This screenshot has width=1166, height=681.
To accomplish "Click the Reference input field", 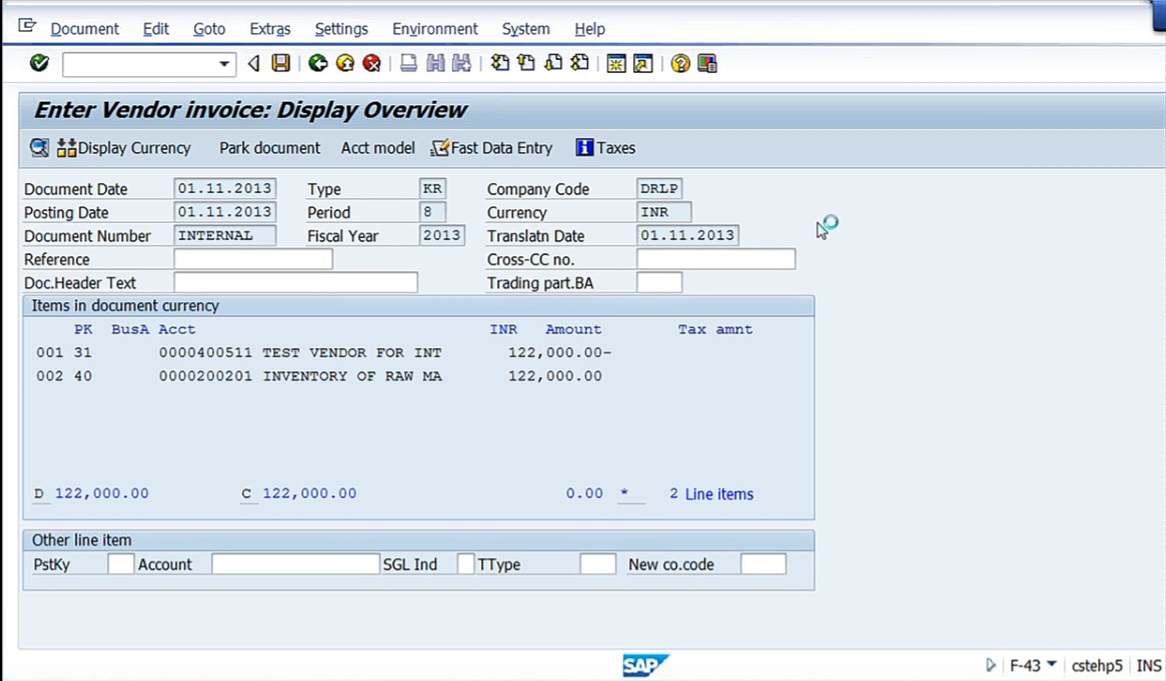I will pos(254,259).
